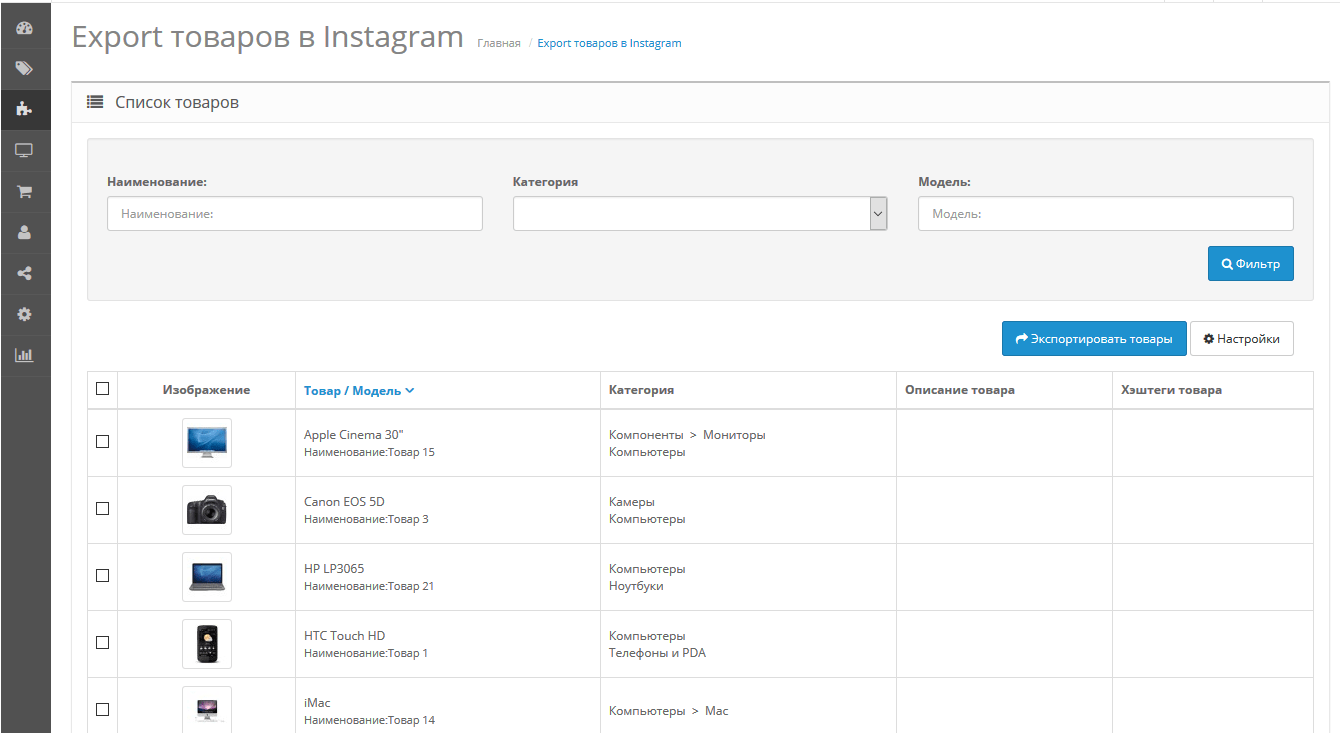Focus the Наименование input field
This screenshot has height=733, width=1340.
(295, 213)
